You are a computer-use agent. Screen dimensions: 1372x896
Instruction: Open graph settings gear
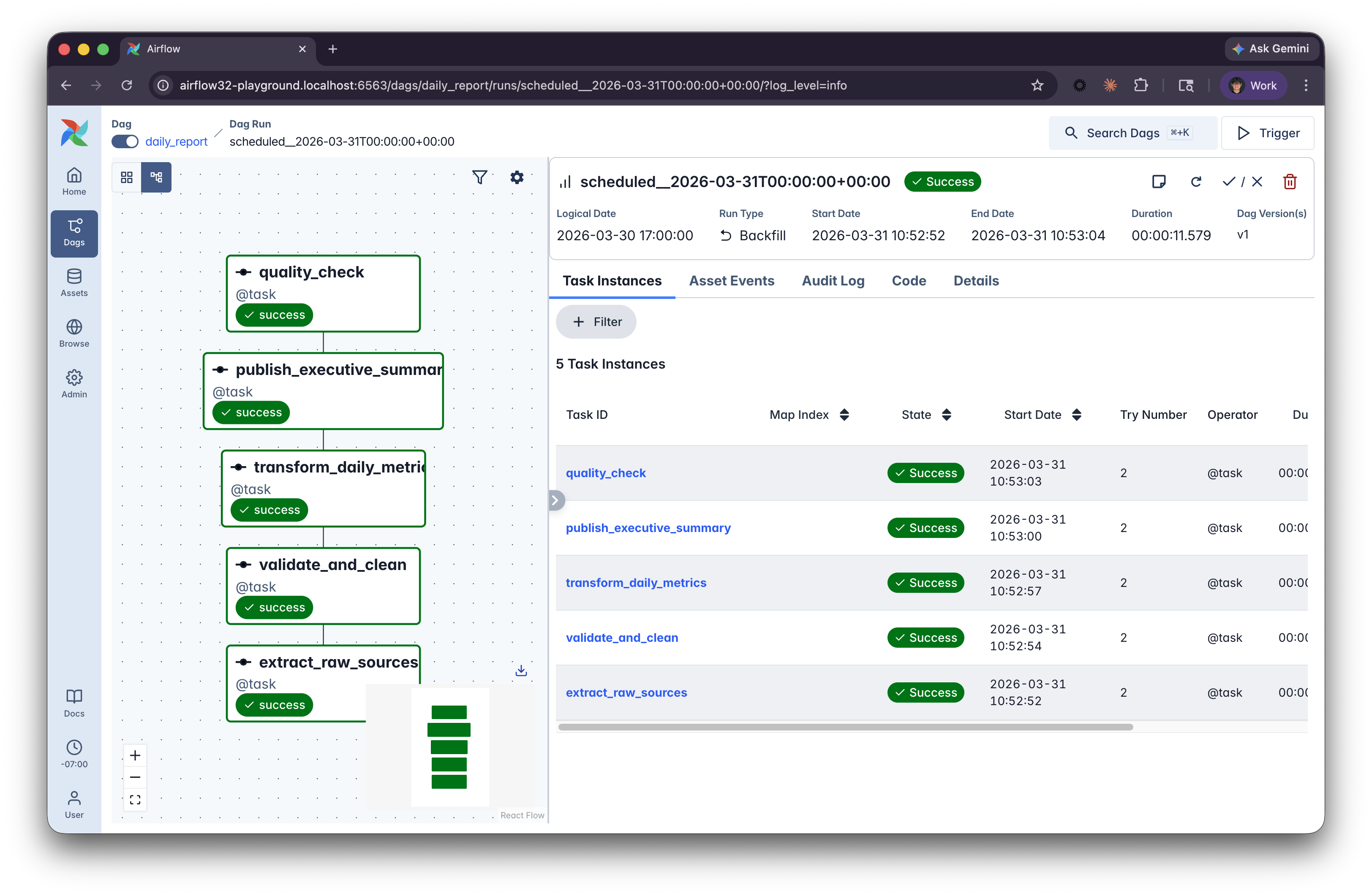(x=517, y=177)
